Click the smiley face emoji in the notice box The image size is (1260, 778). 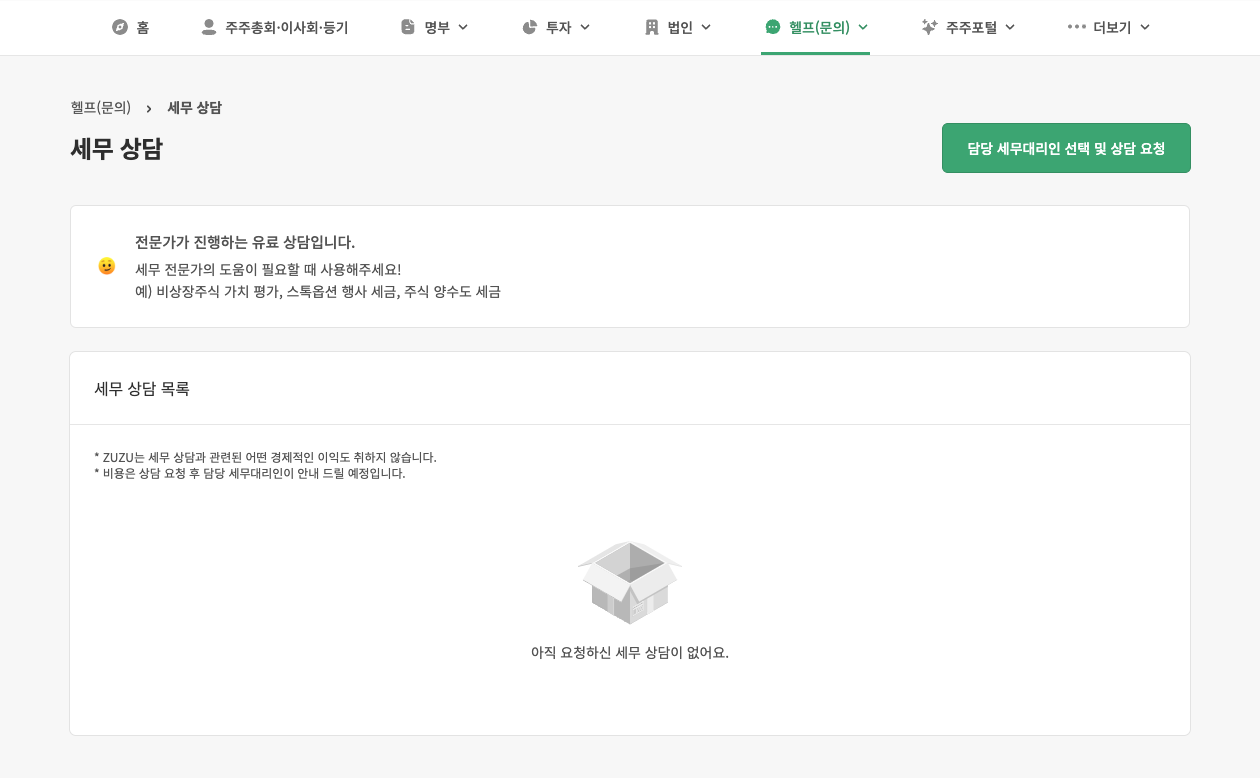coord(107,266)
